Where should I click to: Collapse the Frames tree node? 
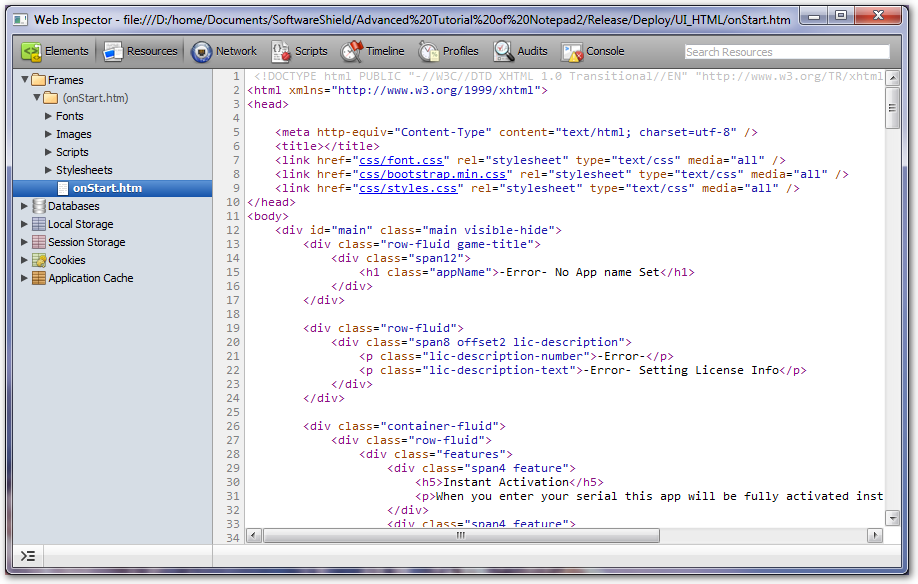click(x=25, y=79)
